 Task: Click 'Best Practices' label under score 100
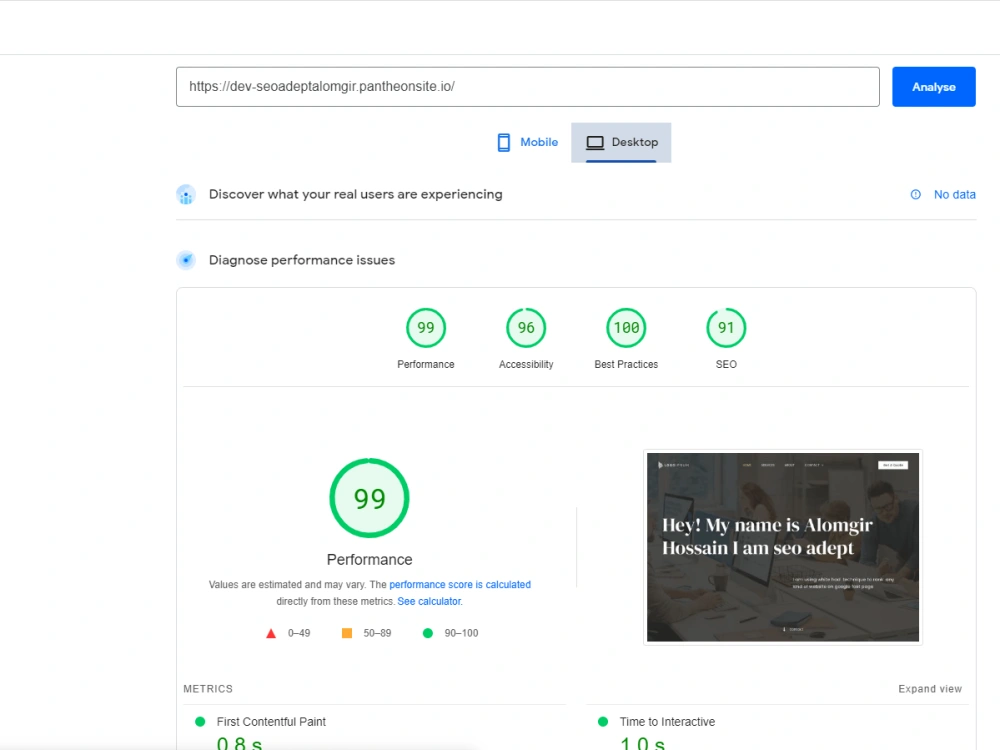[626, 364]
